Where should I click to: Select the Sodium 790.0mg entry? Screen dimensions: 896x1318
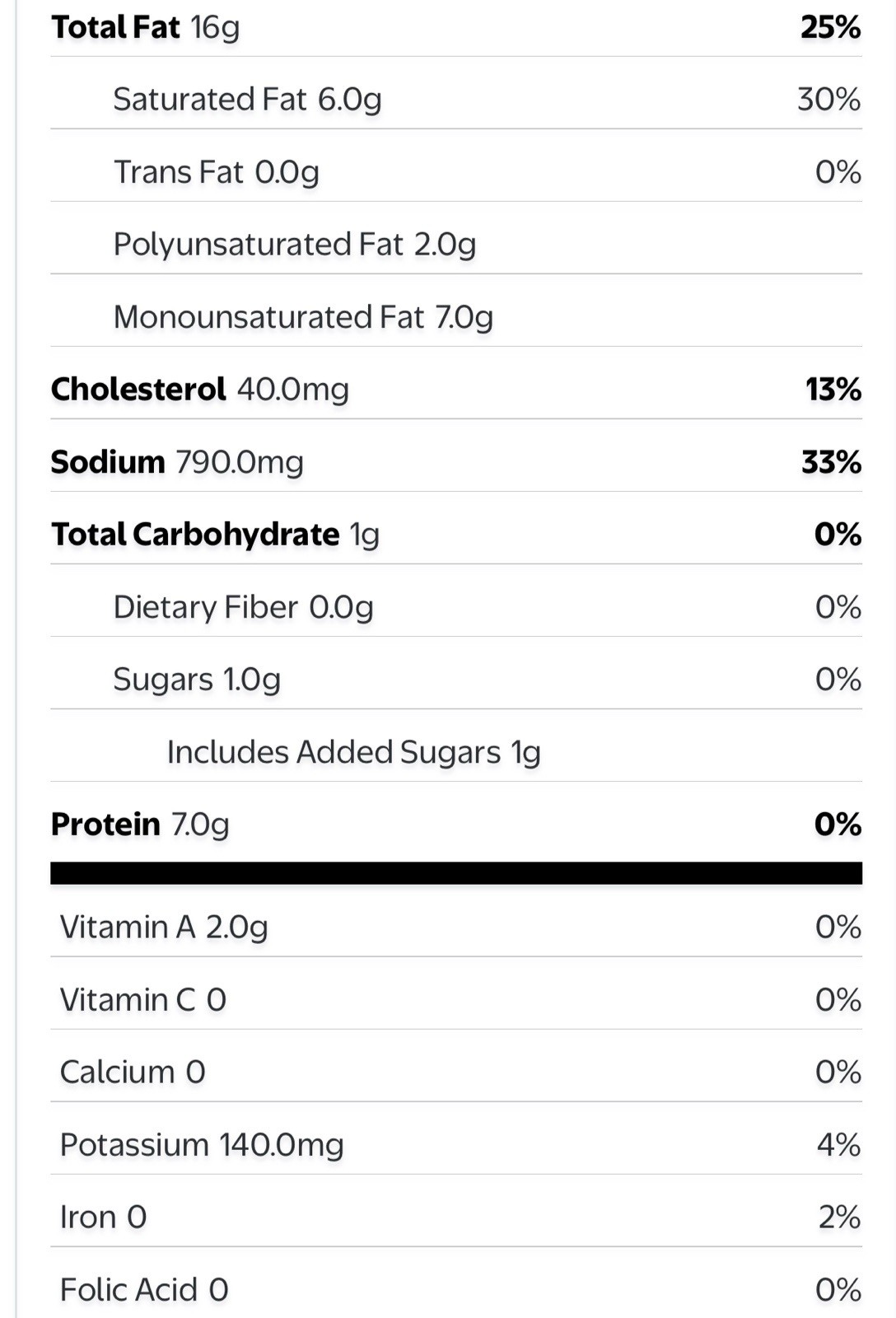(x=456, y=461)
